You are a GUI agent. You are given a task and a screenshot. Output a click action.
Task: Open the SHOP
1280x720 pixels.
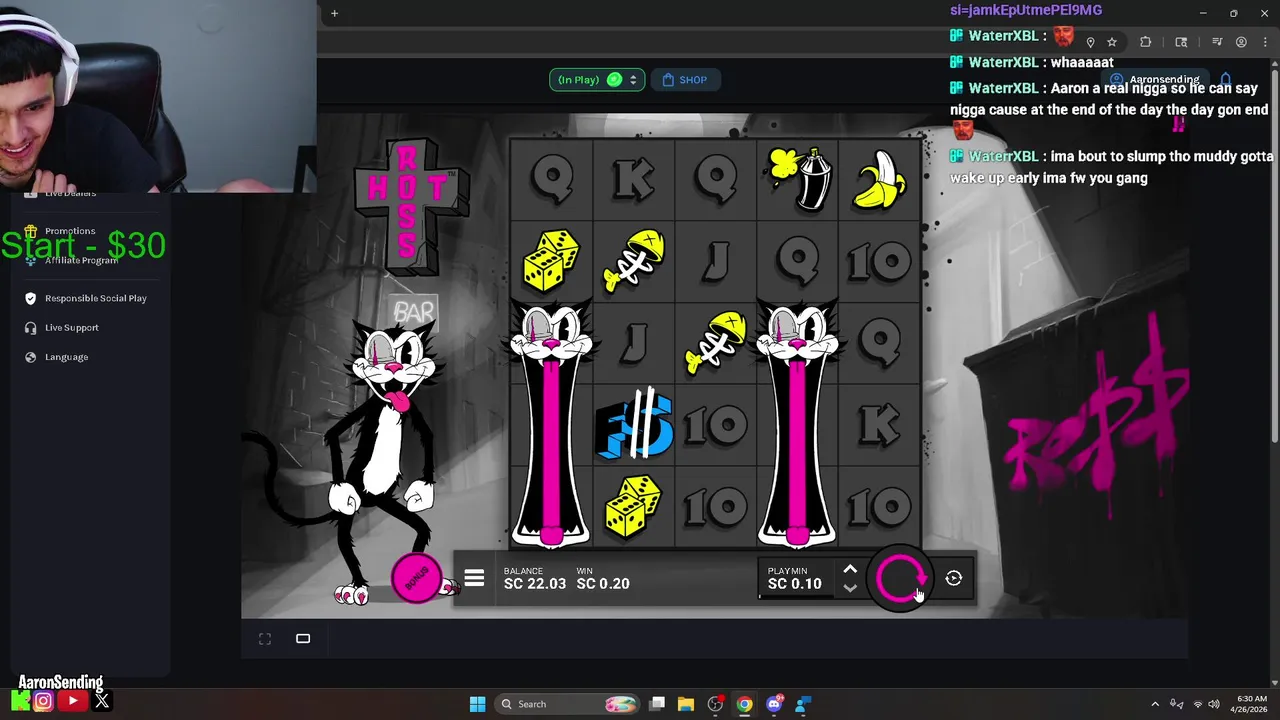click(x=685, y=80)
